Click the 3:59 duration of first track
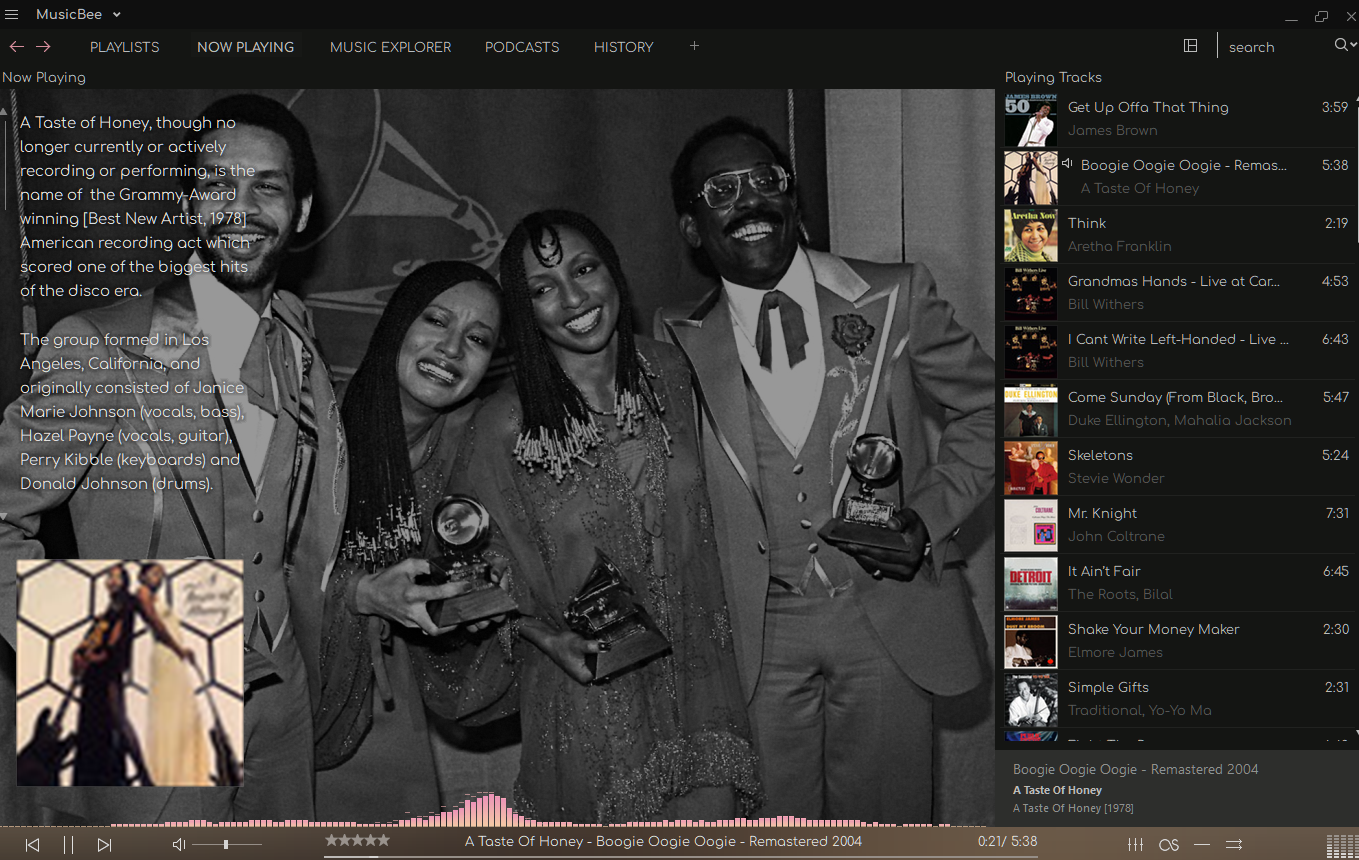The image size is (1359, 860). pos(1335,107)
